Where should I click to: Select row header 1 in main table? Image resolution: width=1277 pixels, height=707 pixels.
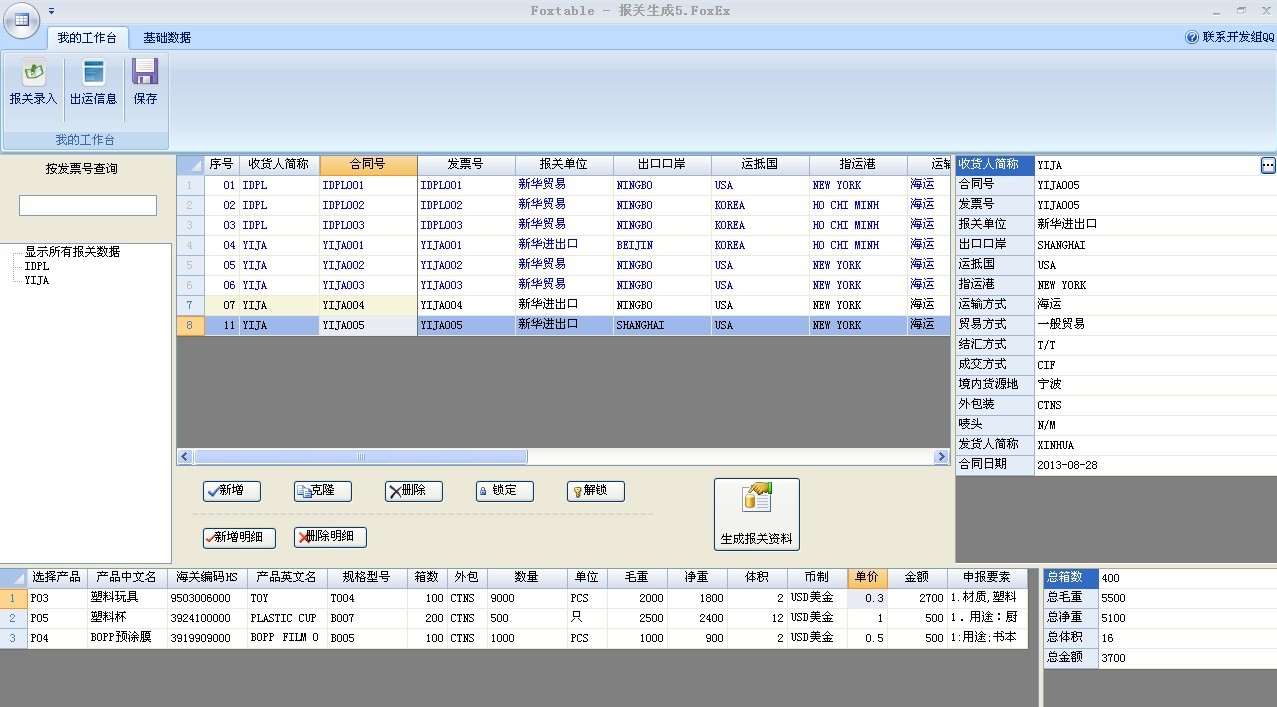[x=190, y=185]
